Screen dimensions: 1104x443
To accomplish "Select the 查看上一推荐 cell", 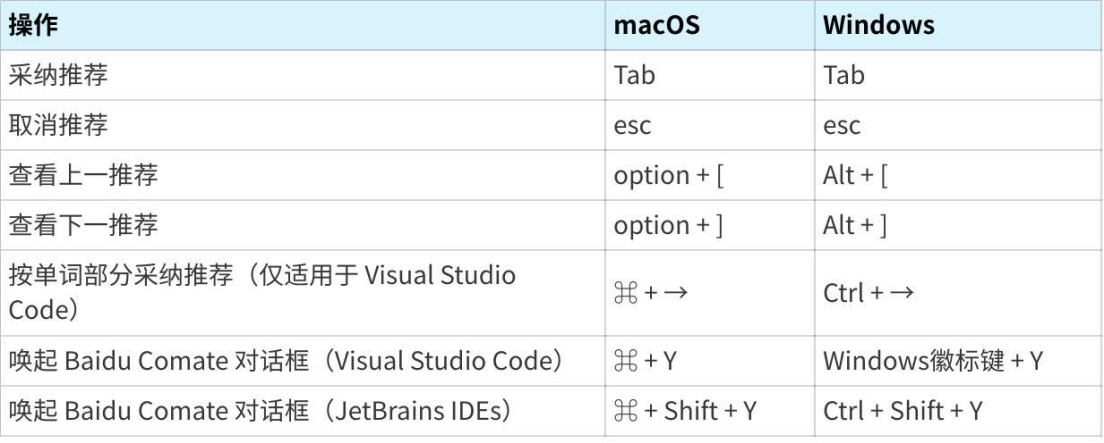I will (x=302, y=175).
